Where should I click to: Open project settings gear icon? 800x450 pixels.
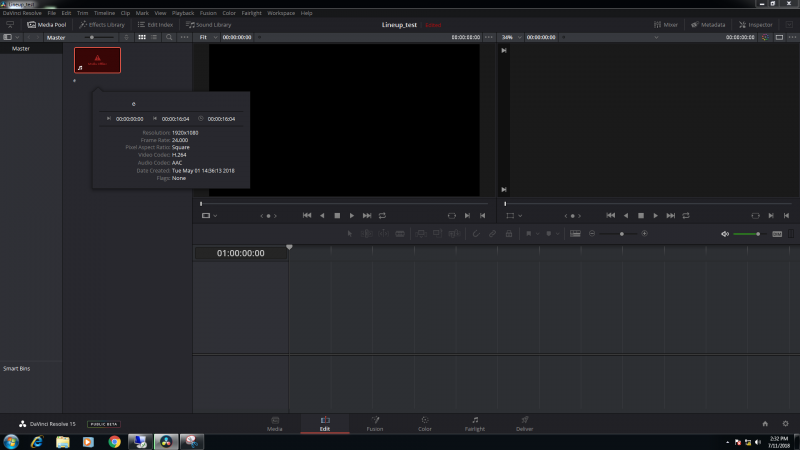pyautogui.click(x=785, y=424)
